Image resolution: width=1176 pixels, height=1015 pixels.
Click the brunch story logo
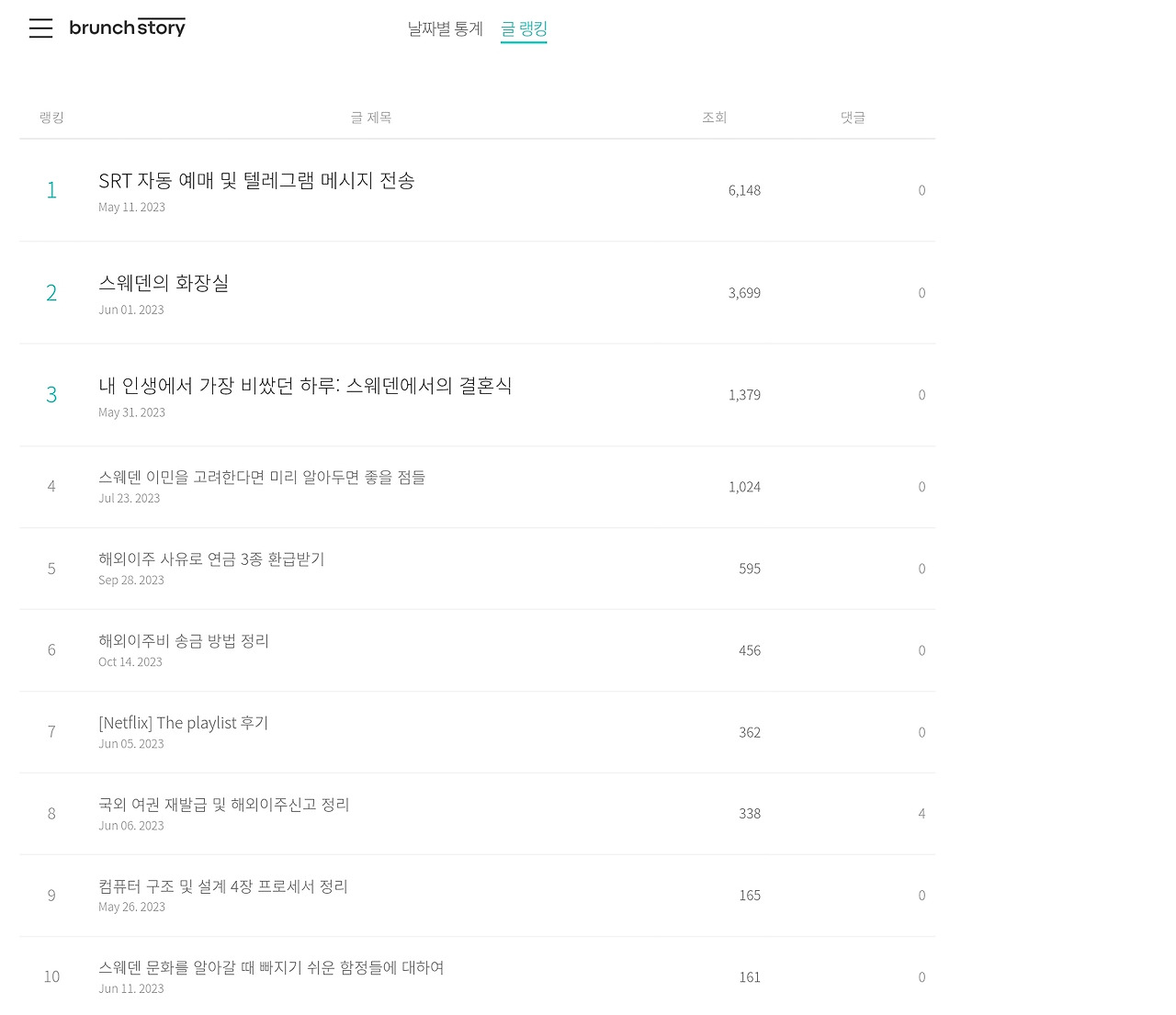pos(127,28)
